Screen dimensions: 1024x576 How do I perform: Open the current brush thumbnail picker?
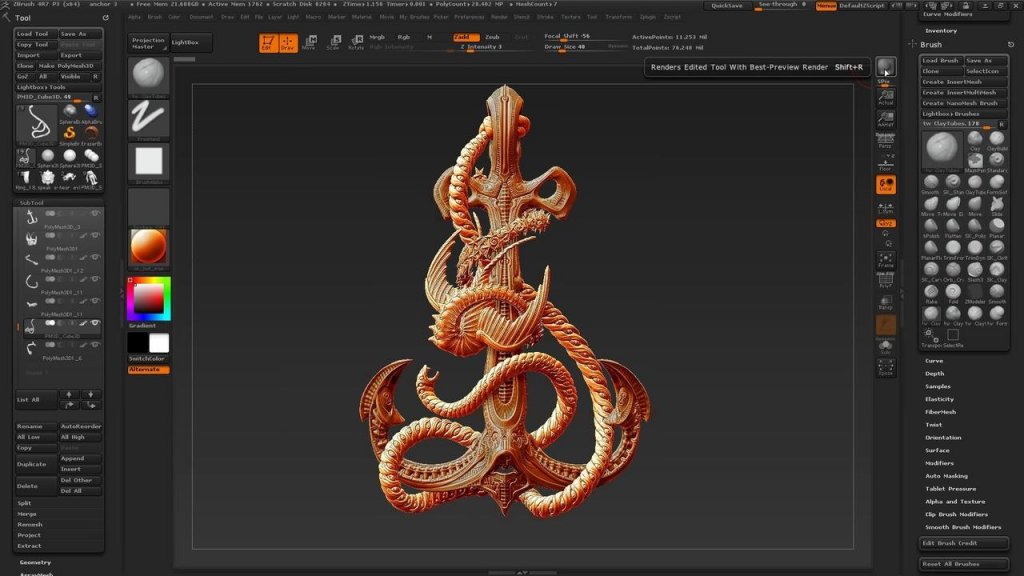[x=149, y=76]
